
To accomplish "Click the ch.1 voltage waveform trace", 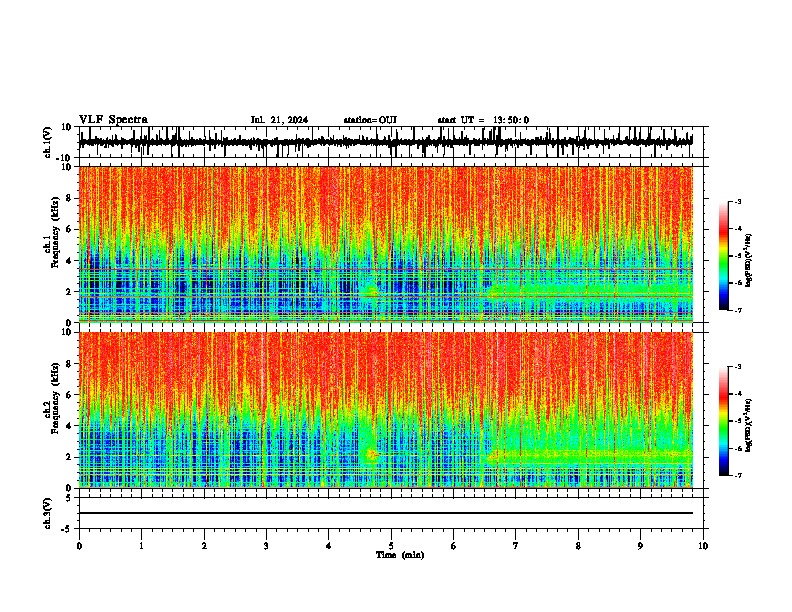I will click(385, 141).
